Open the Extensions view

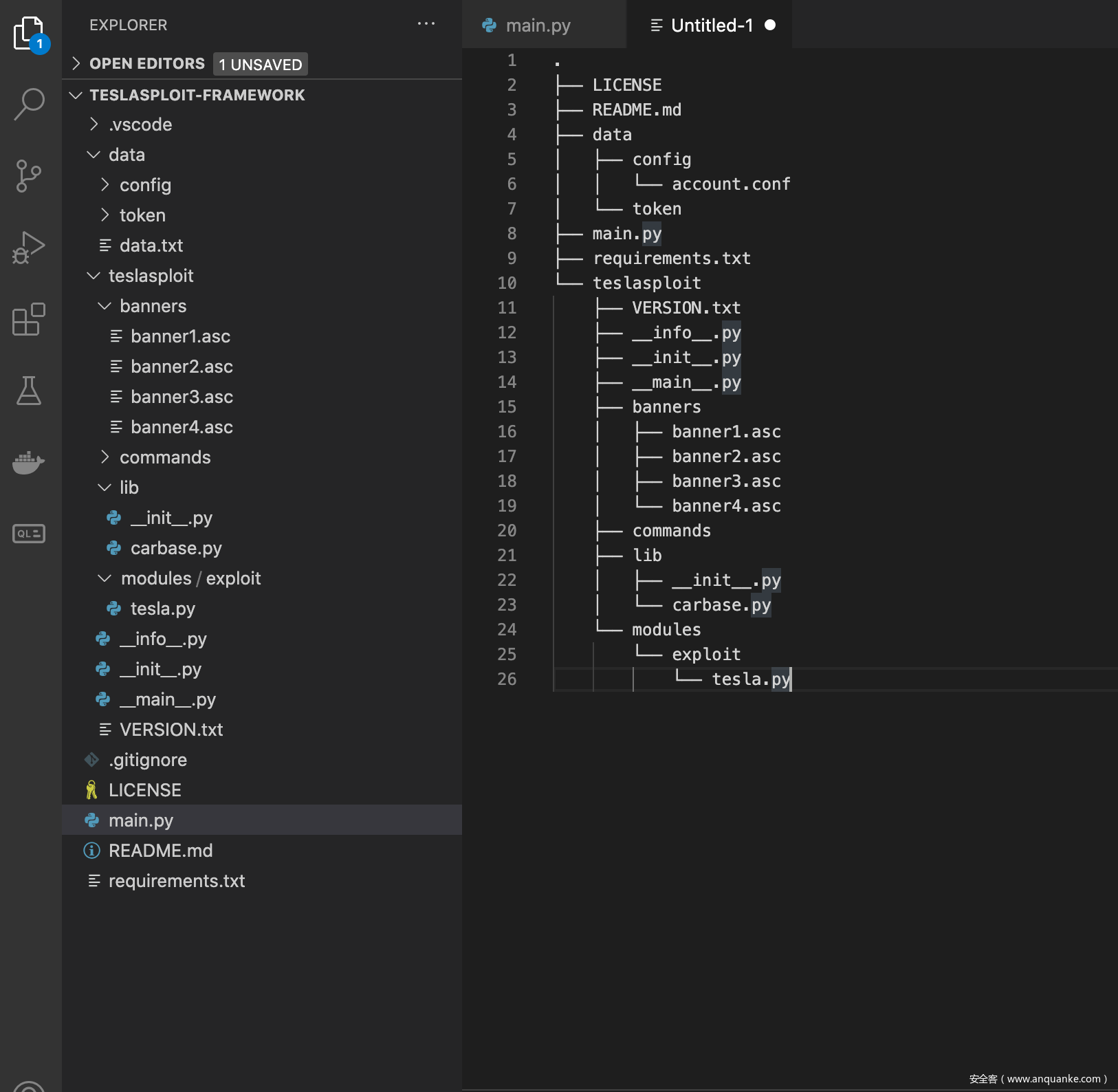[x=29, y=319]
